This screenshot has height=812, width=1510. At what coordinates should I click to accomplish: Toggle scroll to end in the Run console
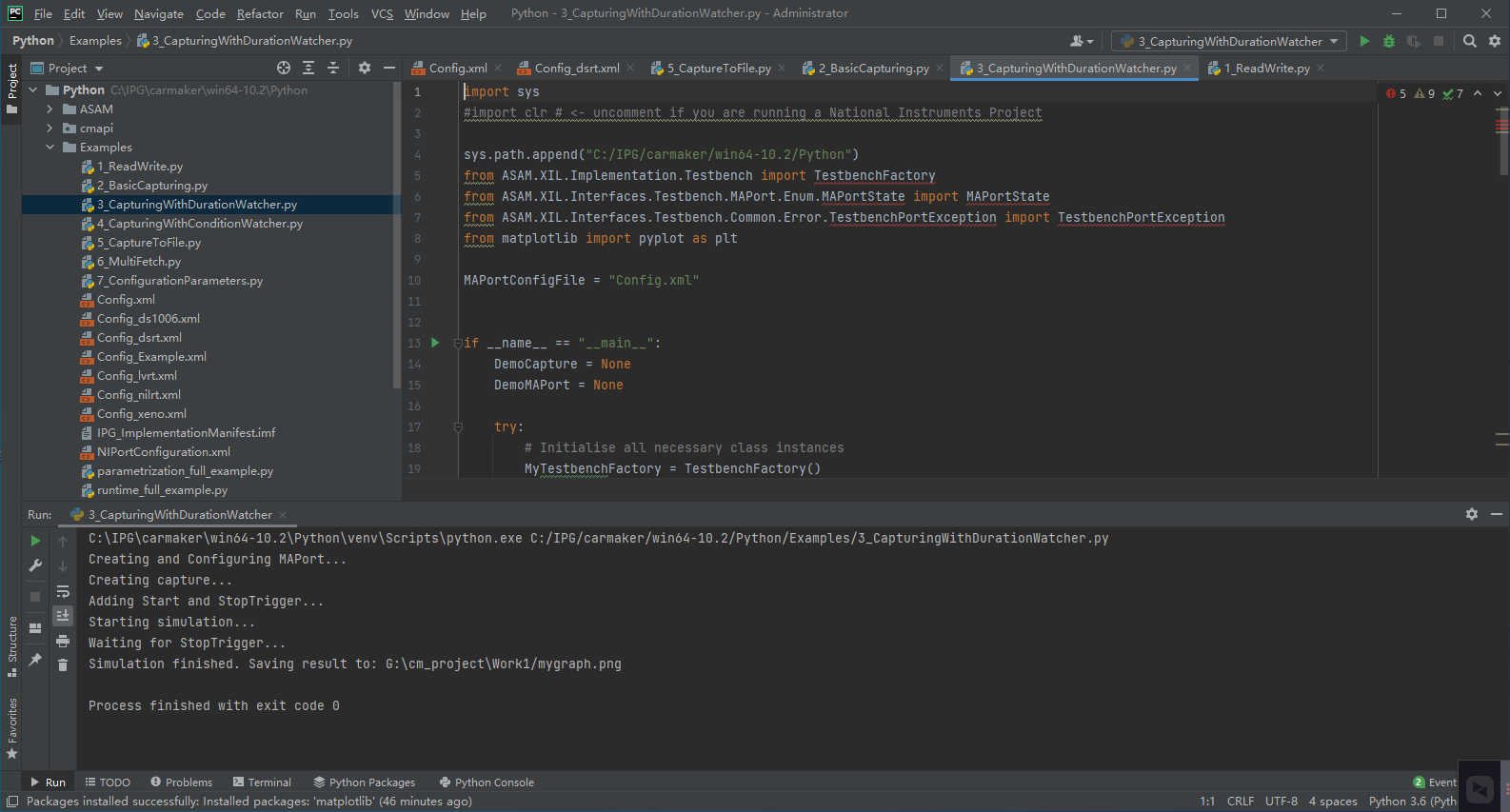pyautogui.click(x=63, y=616)
